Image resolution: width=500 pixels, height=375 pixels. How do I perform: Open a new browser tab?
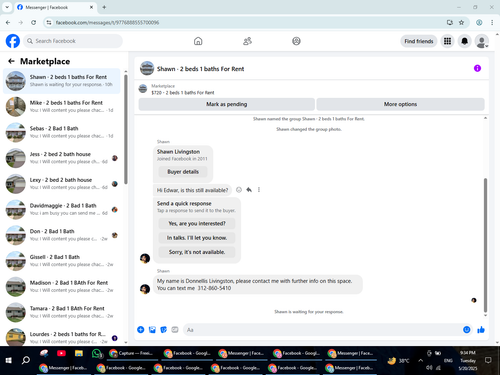pos(104,7)
